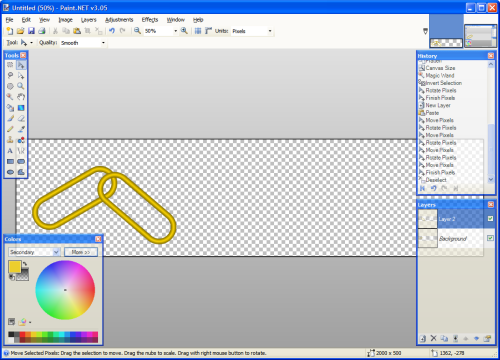
Task: Toggle the pixel grid icon
Action: [198, 31]
